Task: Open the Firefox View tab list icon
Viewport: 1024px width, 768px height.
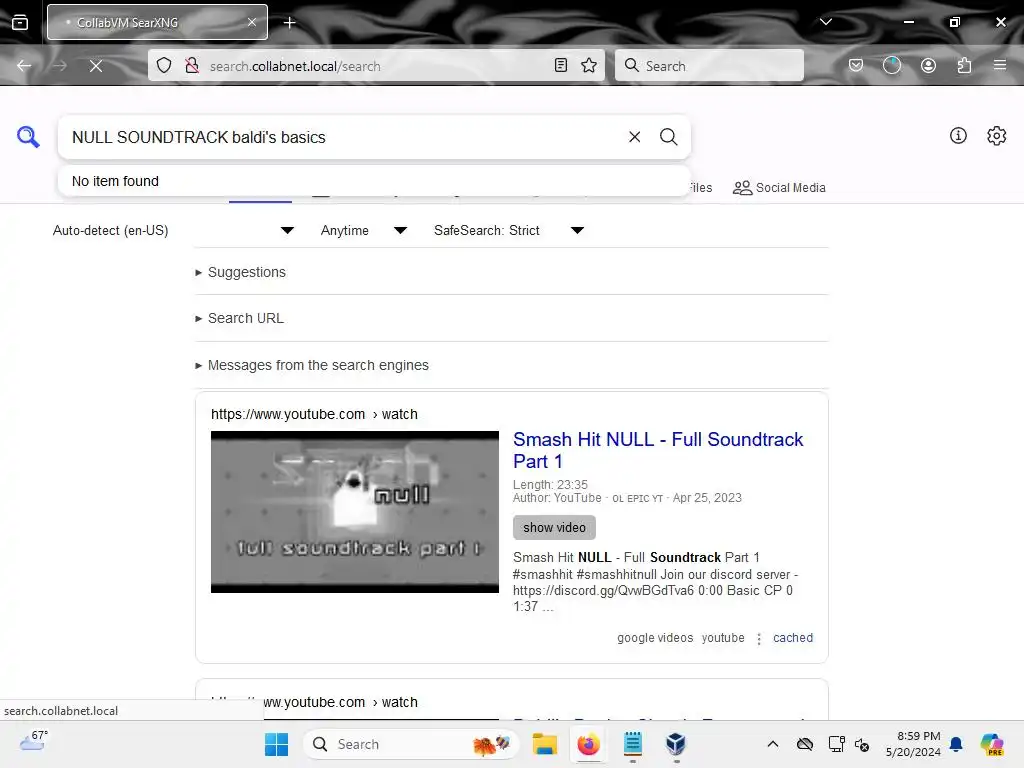Action: [x=20, y=22]
